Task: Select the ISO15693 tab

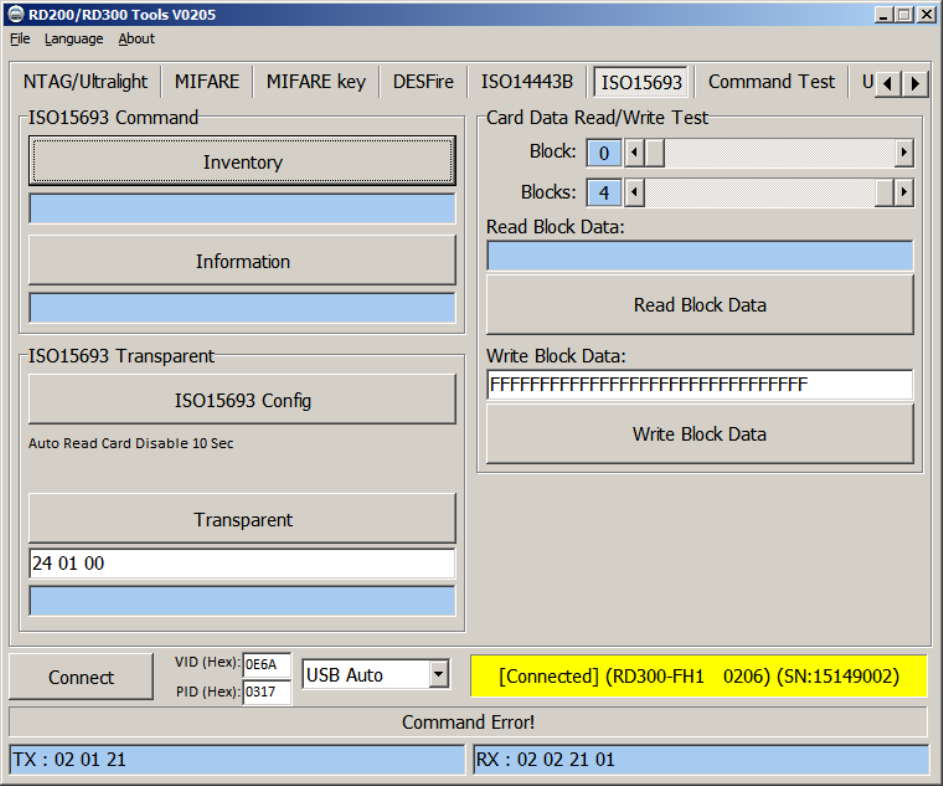Action: point(641,82)
